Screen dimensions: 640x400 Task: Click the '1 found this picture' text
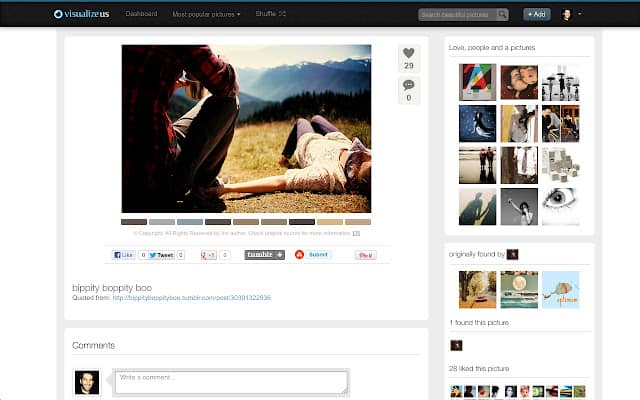[479, 322]
